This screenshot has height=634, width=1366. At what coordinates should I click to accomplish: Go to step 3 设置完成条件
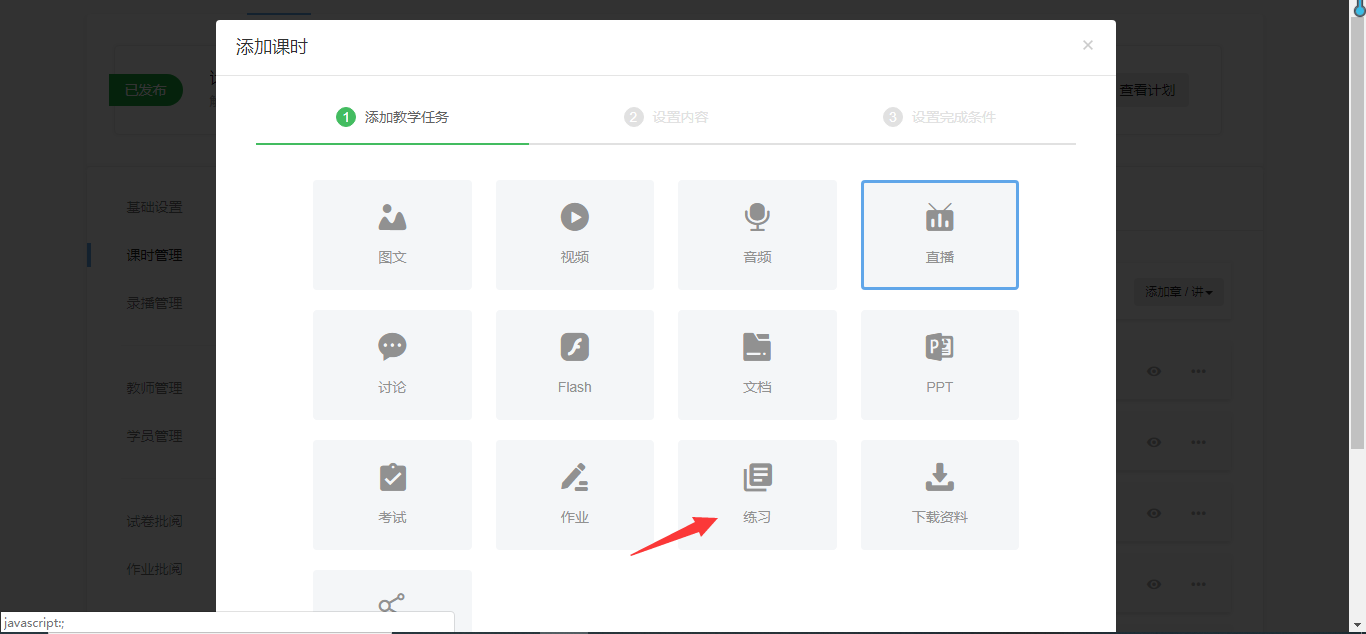pos(940,117)
